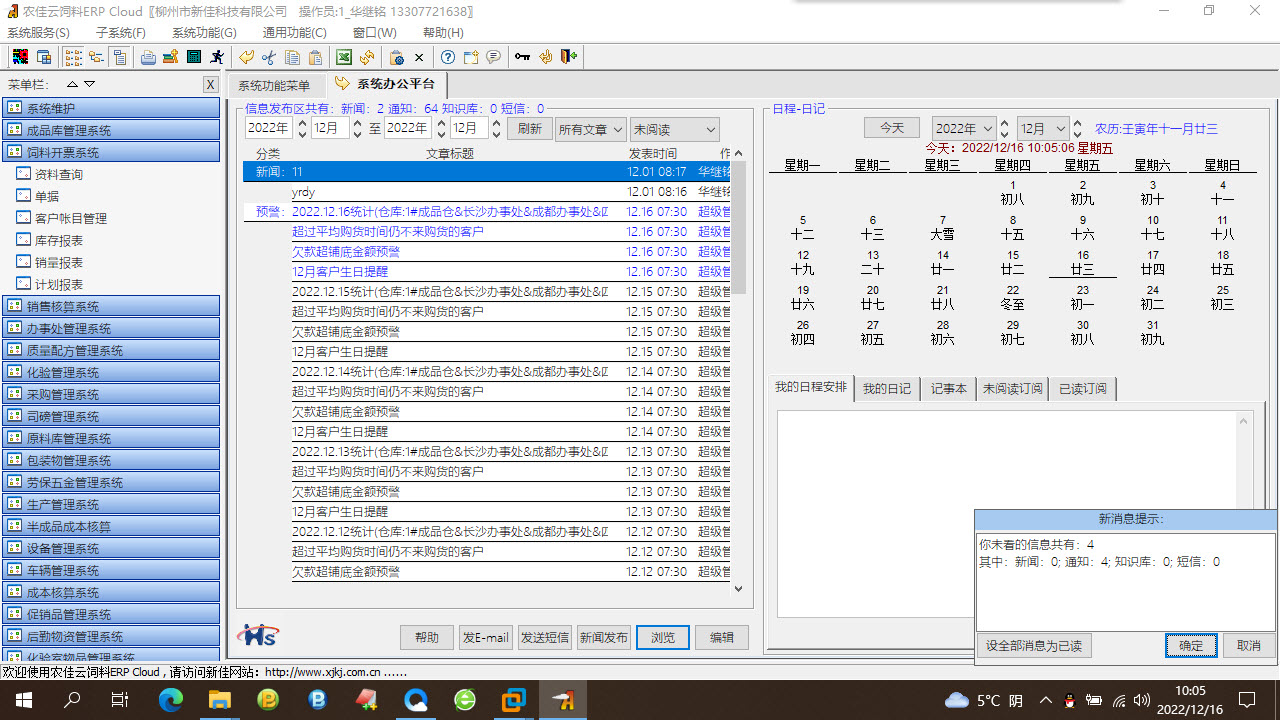Click the 新闻发布 button
Image resolution: width=1280 pixels, height=720 pixels.
point(604,637)
